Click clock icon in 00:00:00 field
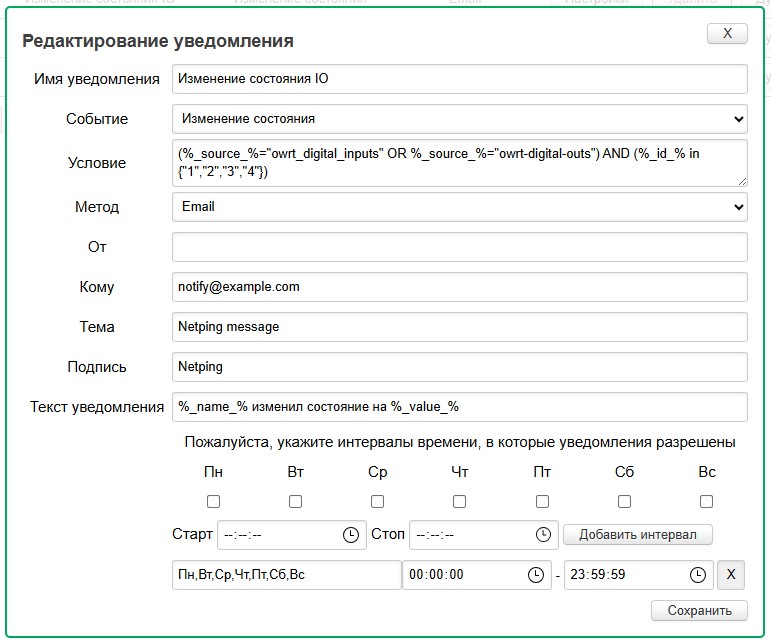 [x=535, y=575]
